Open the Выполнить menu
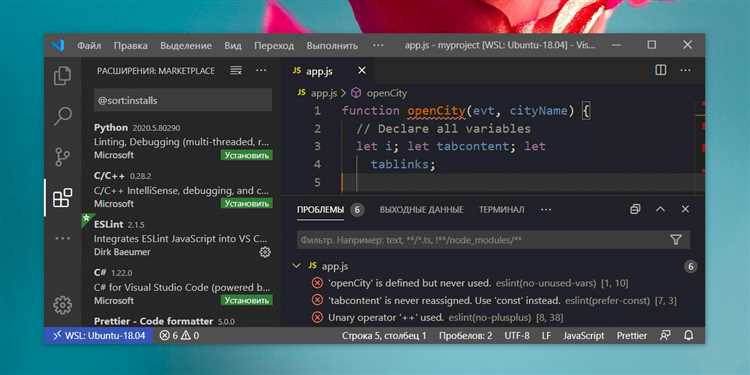This screenshot has height=375, width=750. (332, 46)
